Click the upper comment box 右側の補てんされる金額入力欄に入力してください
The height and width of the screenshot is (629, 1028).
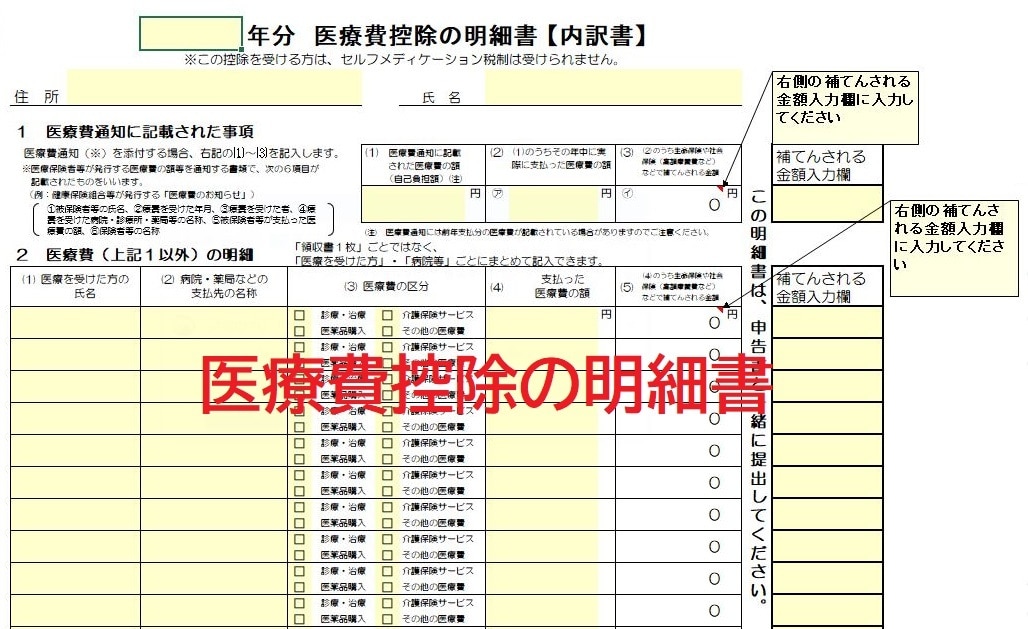tap(845, 108)
